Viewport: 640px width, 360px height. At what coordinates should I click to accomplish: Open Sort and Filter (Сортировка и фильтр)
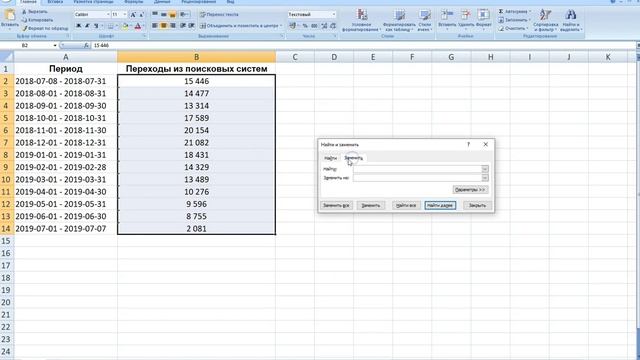pyautogui.click(x=545, y=20)
